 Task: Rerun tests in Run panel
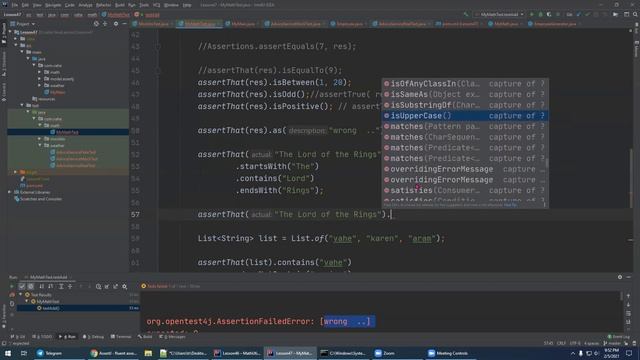click(x=12, y=286)
